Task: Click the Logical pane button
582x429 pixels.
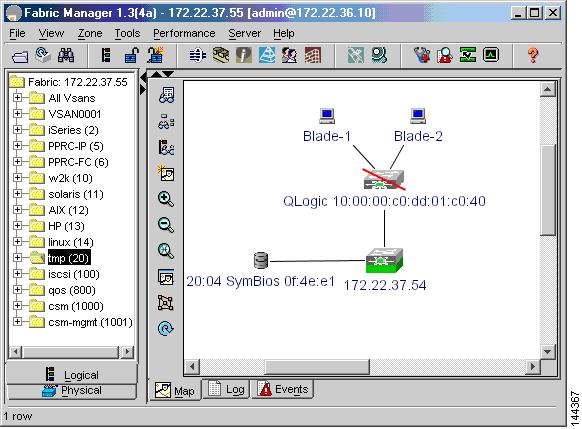Action: pos(72,374)
